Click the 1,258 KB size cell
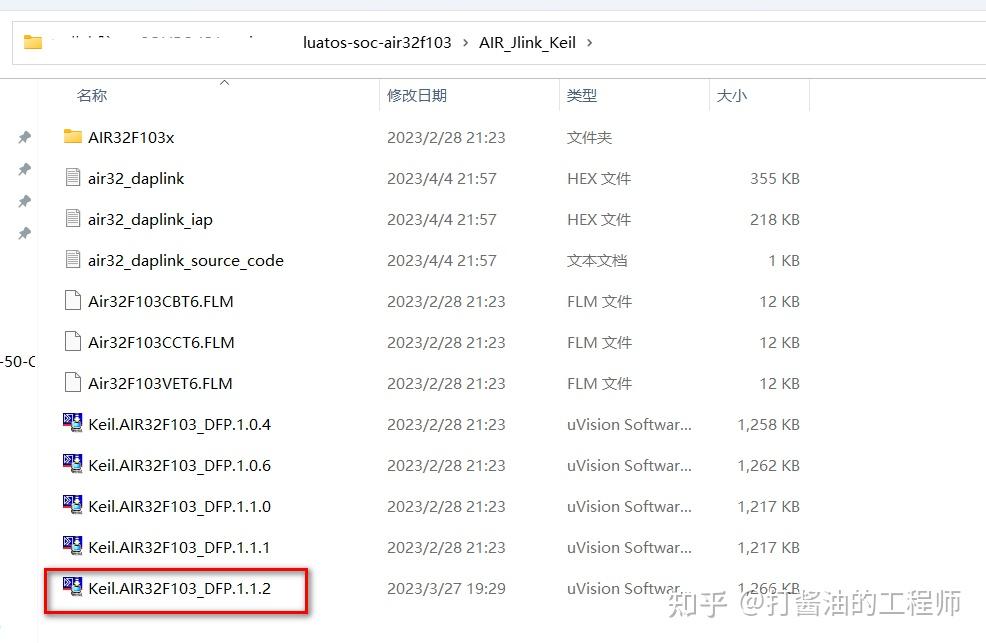986x643 pixels. pyautogui.click(x=768, y=425)
